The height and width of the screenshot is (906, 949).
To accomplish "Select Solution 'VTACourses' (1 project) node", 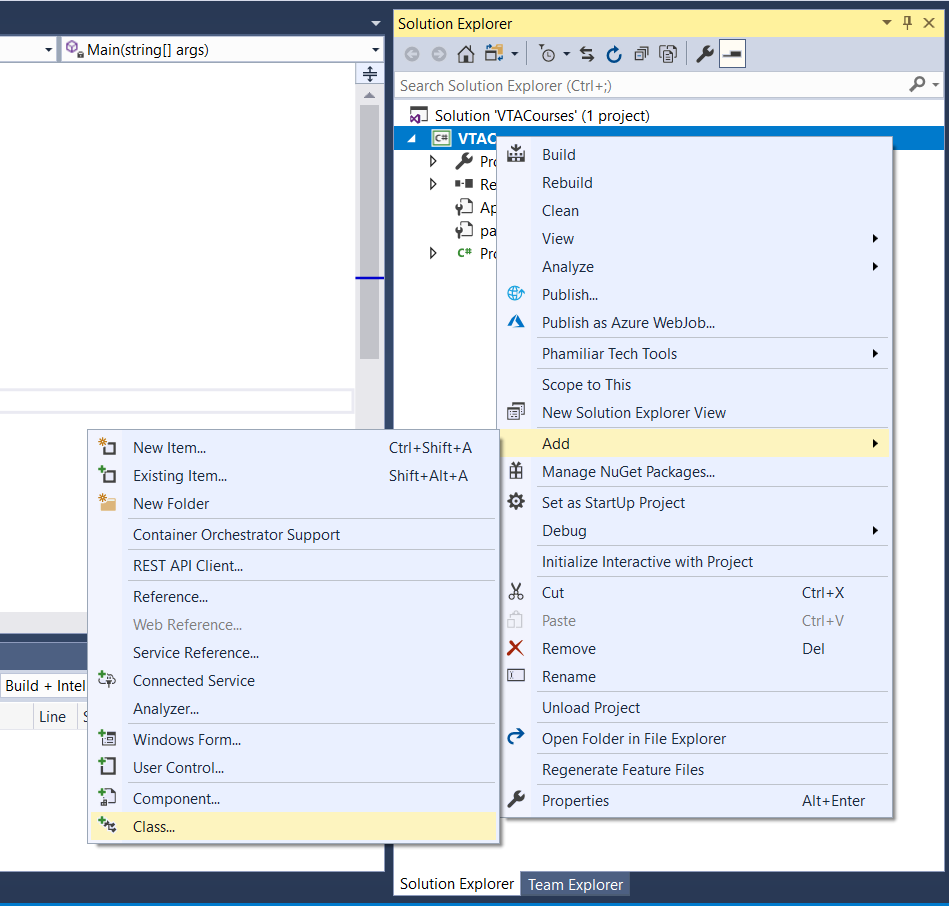I will 542,116.
